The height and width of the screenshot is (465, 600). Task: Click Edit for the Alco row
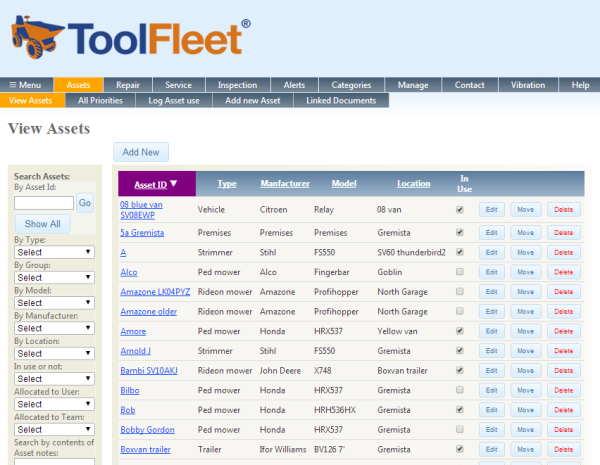pos(491,272)
